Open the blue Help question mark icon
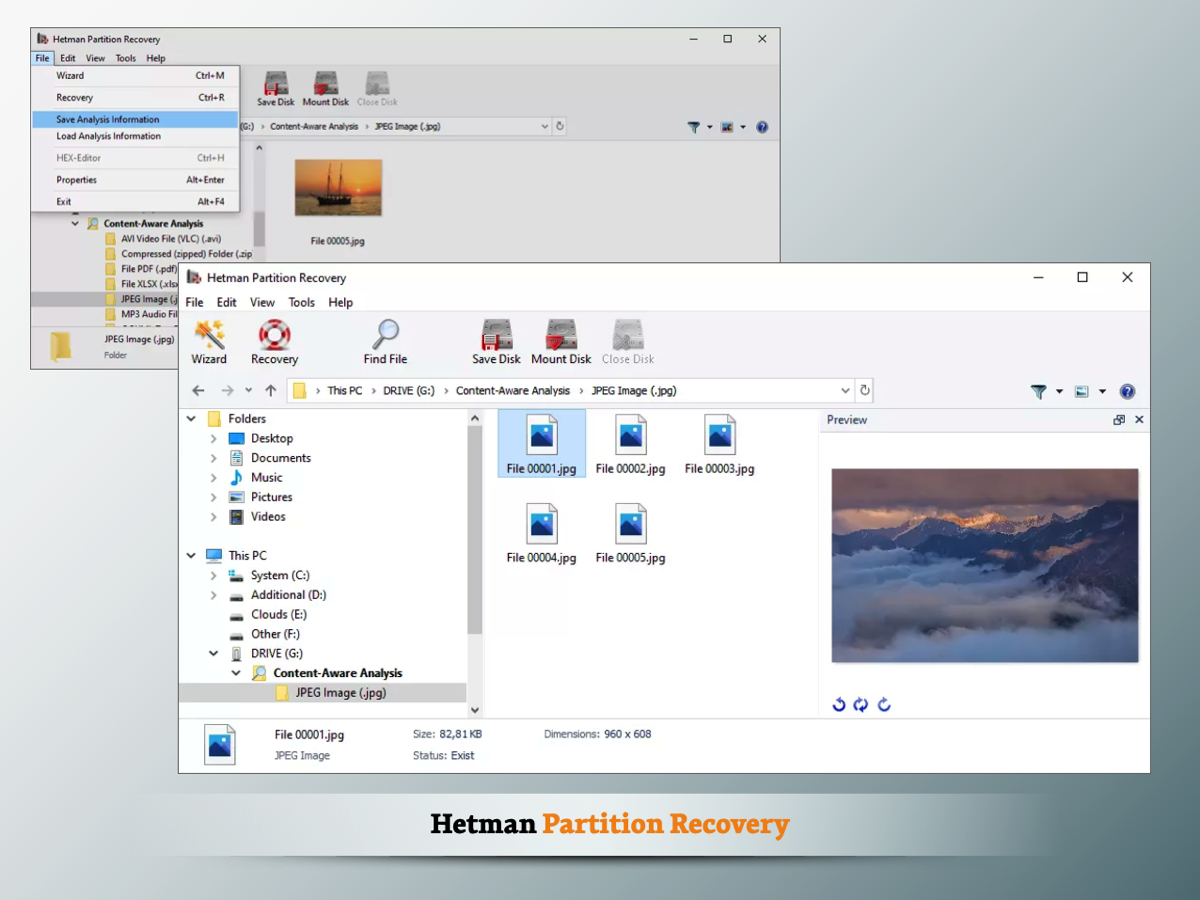The width and height of the screenshot is (1200, 900). click(x=1127, y=391)
